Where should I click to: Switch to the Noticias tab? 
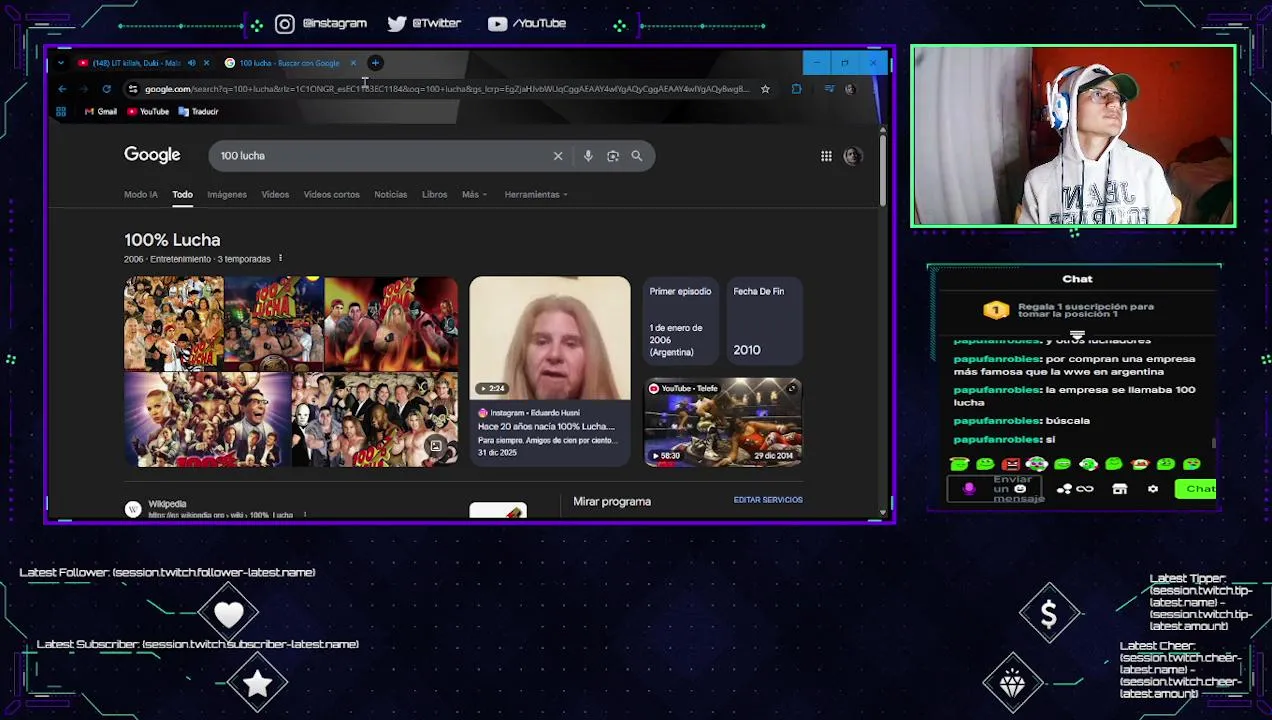390,194
